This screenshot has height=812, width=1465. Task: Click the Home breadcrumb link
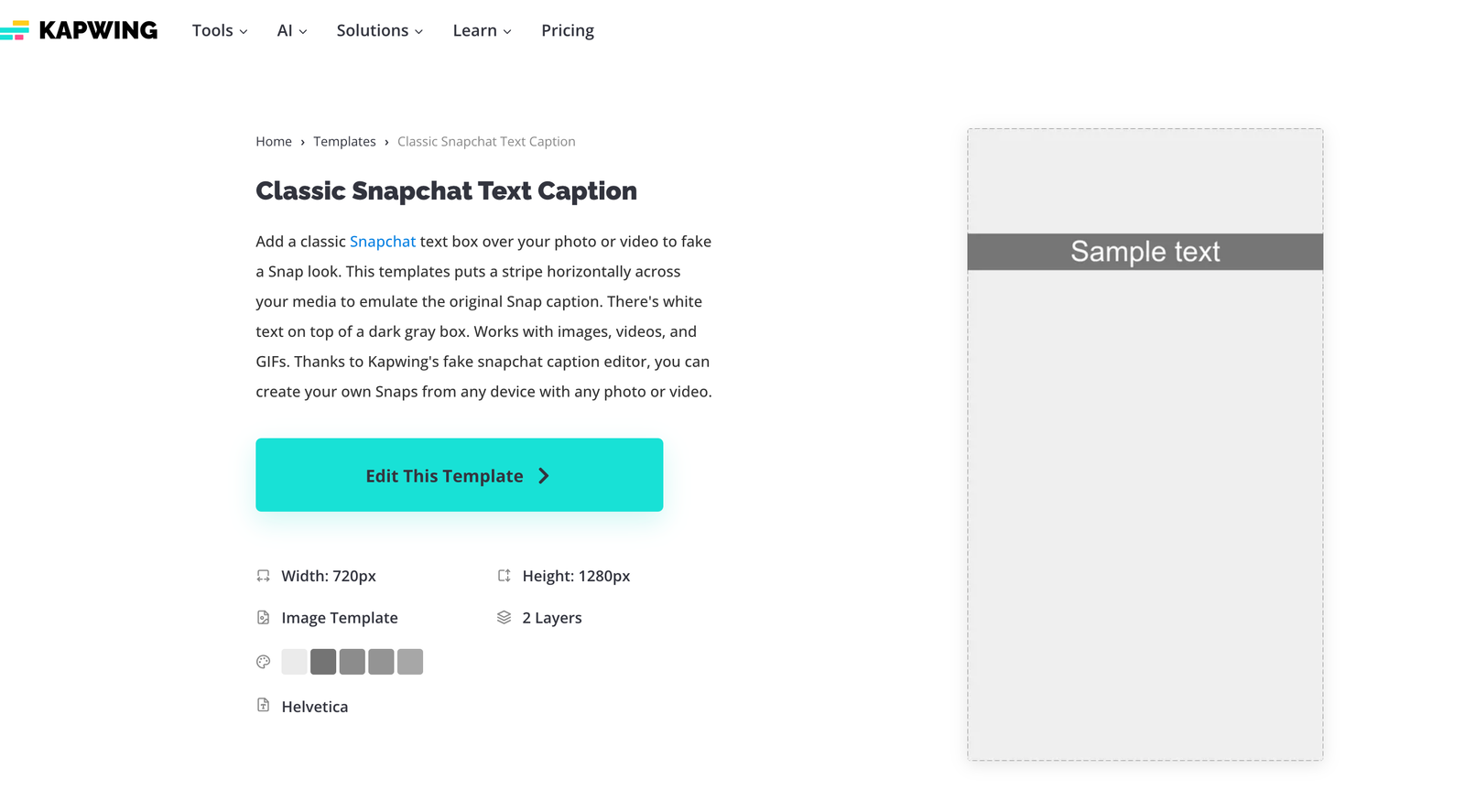point(274,141)
